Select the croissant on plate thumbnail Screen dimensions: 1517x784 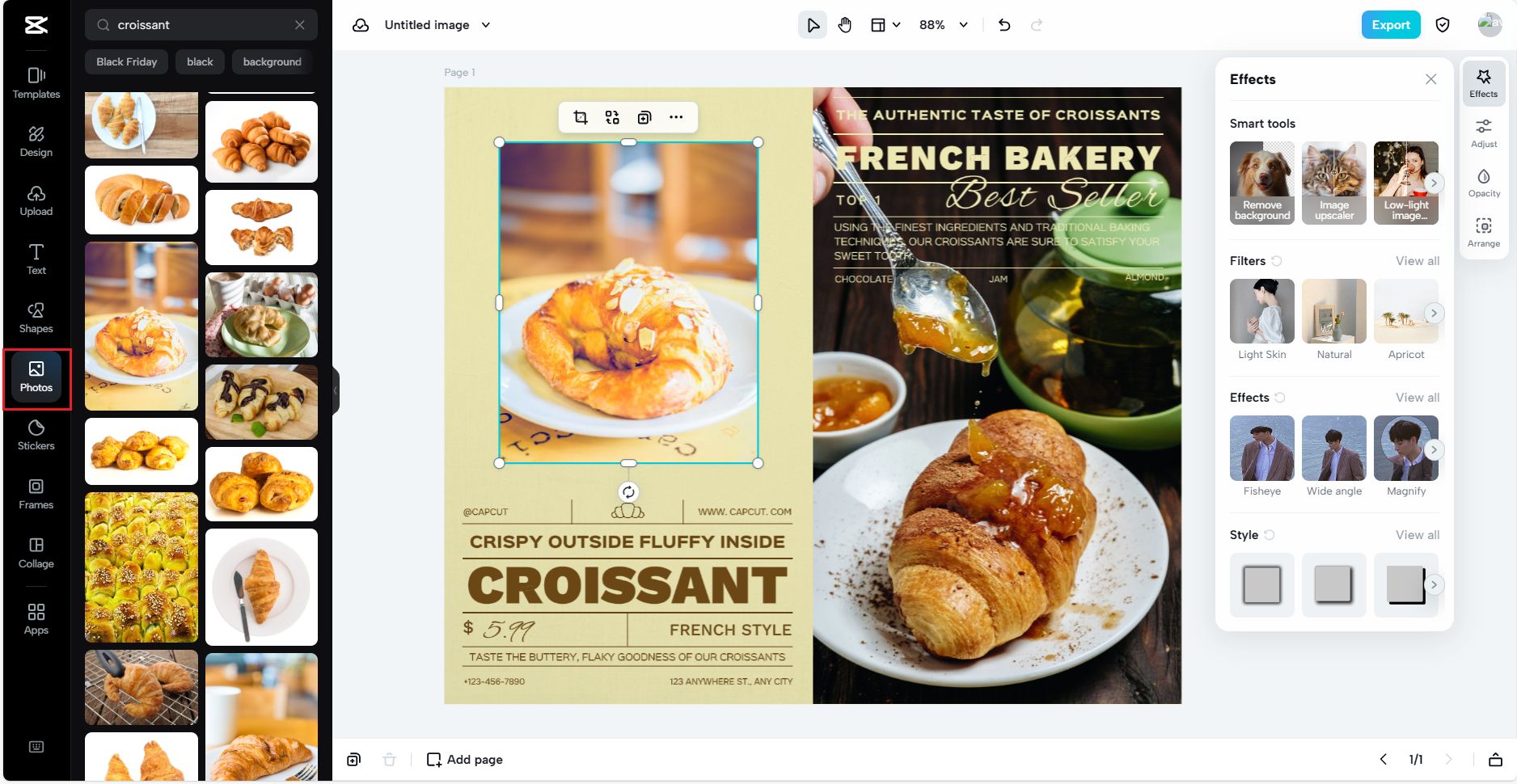[261, 588]
